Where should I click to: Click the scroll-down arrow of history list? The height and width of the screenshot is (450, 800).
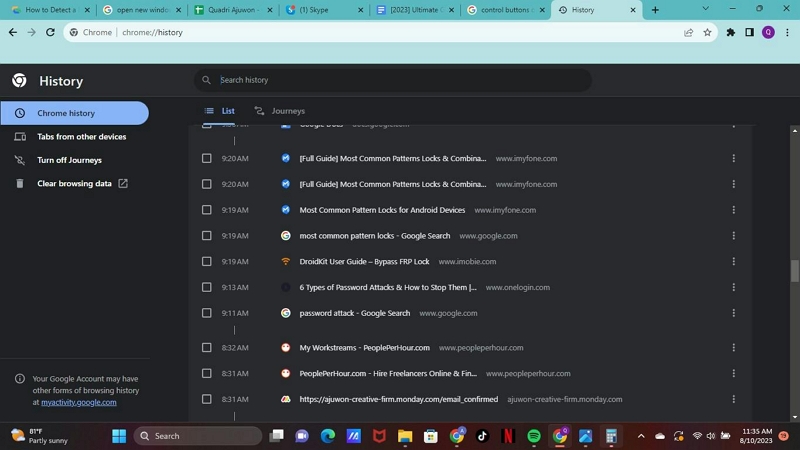[x=795, y=417]
